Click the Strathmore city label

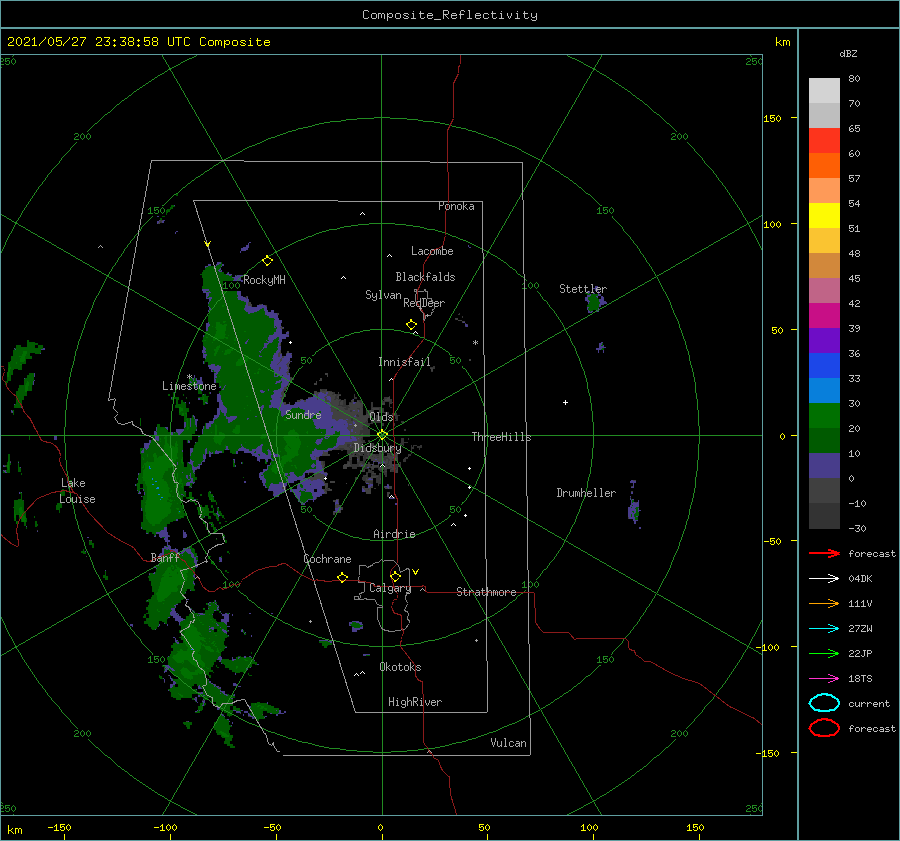coord(486,592)
